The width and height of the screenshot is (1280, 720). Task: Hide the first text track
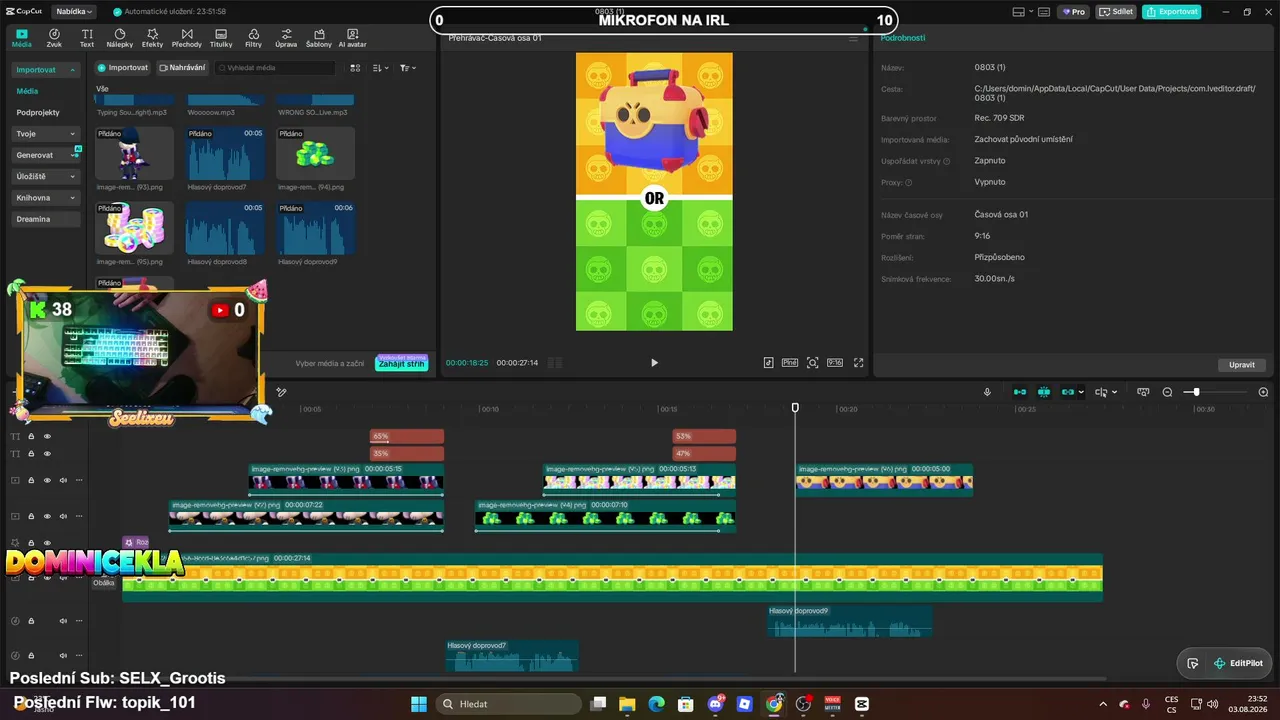pyautogui.click(x=47, y=436)
